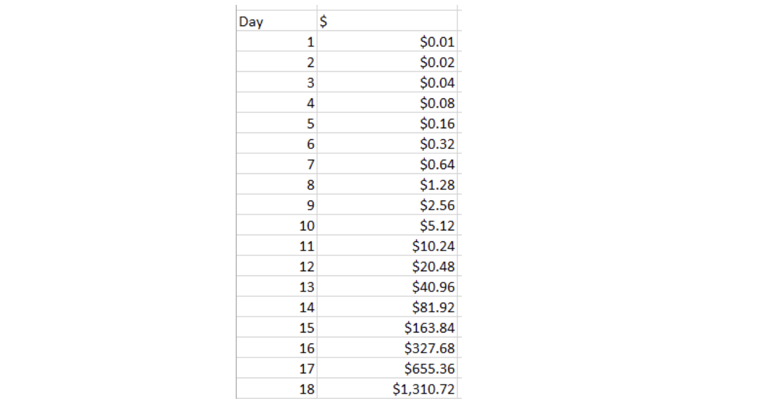768x414 pixels.
Task: Select the Day 18 number cell
Action: (x=277, y=388)
